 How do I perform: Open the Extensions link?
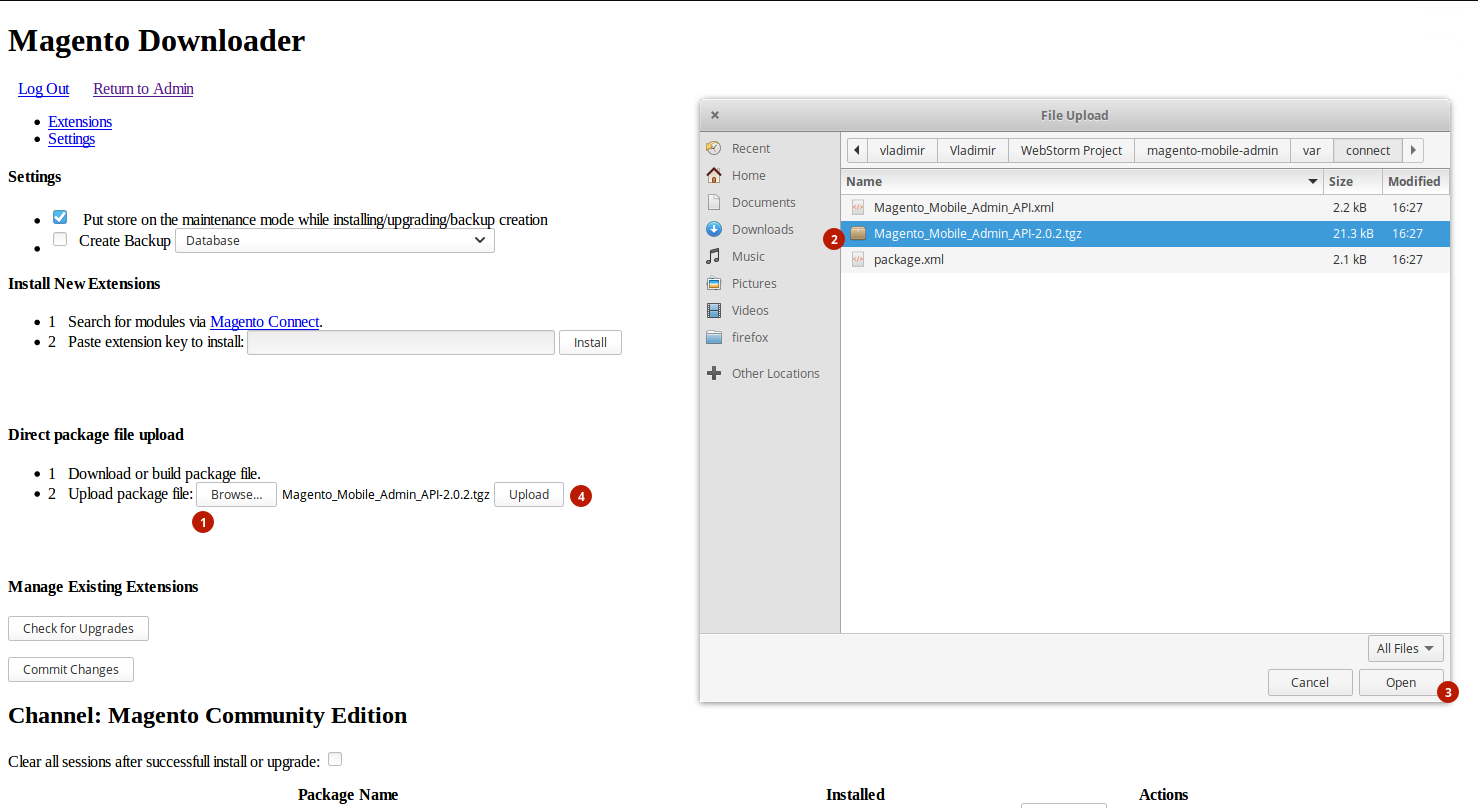[x=80, y=121]
